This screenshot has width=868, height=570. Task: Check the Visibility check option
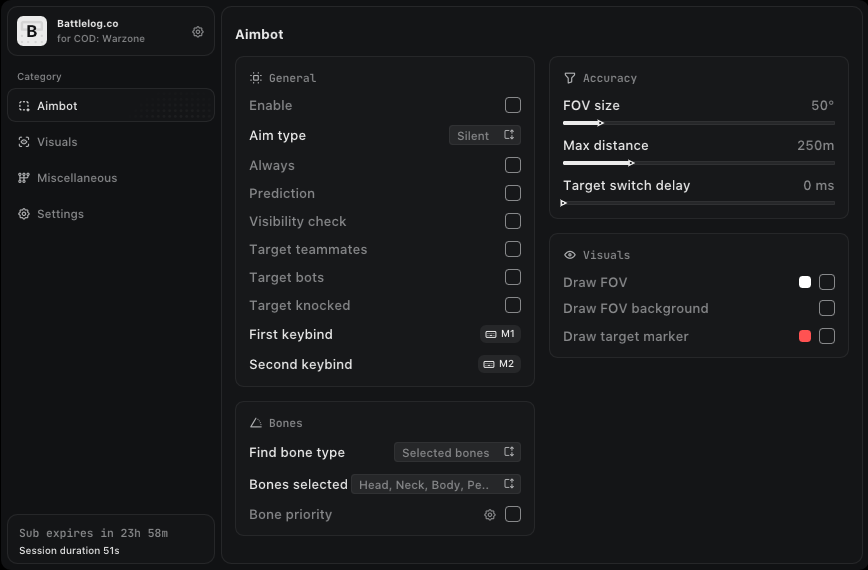[513, 221]
